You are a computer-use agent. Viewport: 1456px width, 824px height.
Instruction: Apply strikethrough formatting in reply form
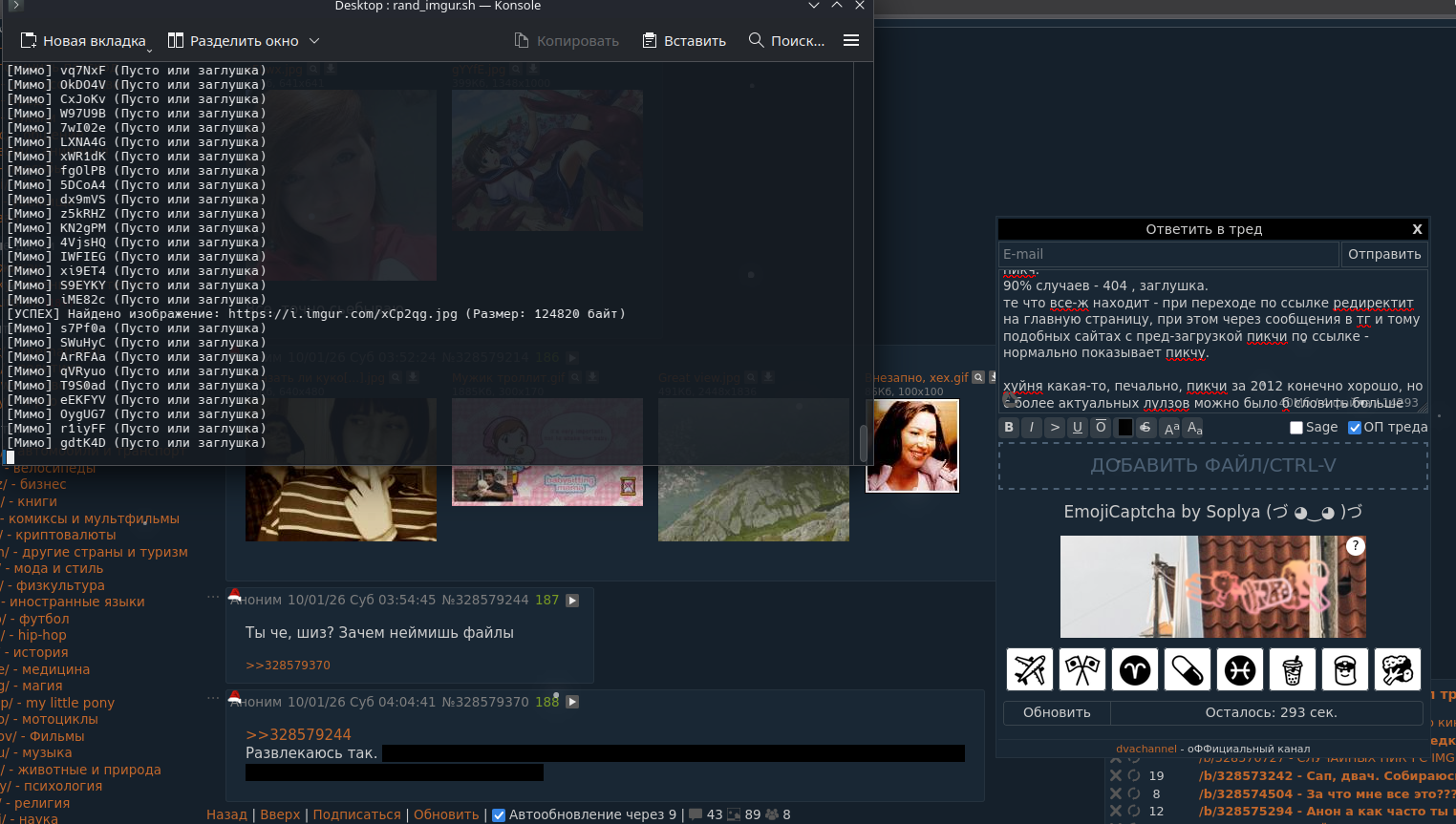coord(1146,428)
